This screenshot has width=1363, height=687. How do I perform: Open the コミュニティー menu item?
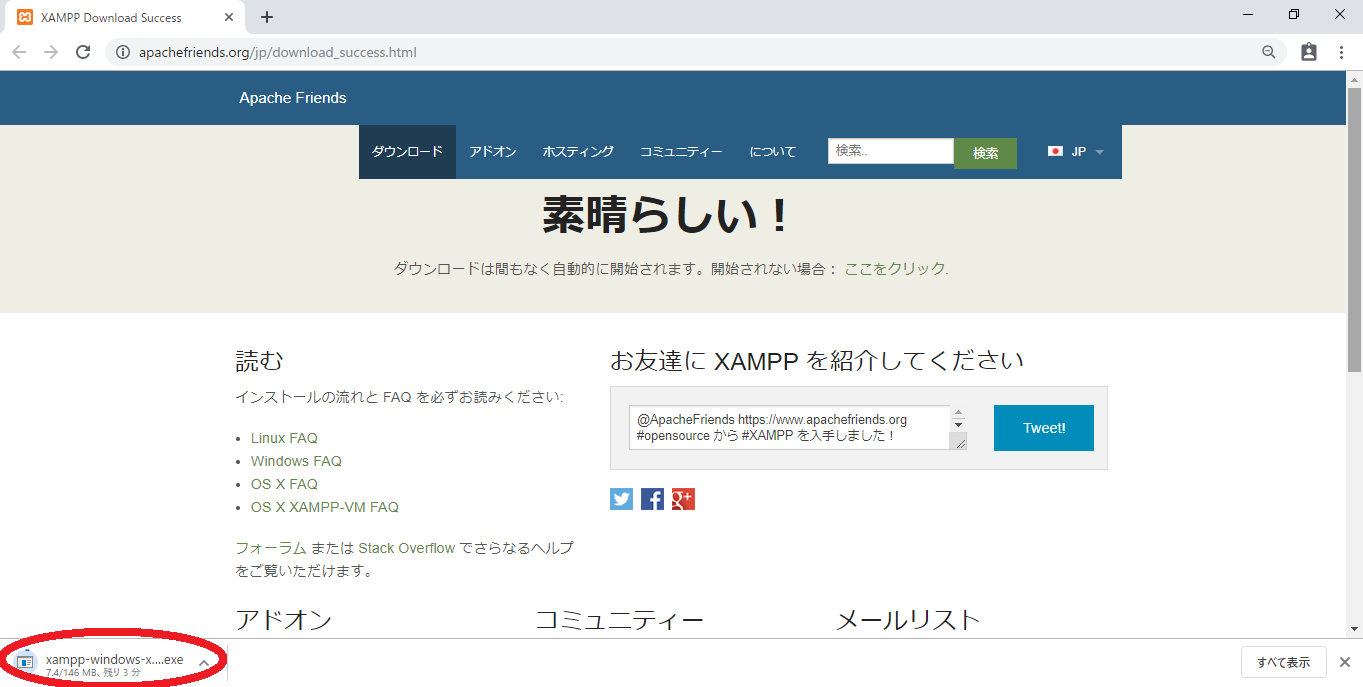(681, 152)
